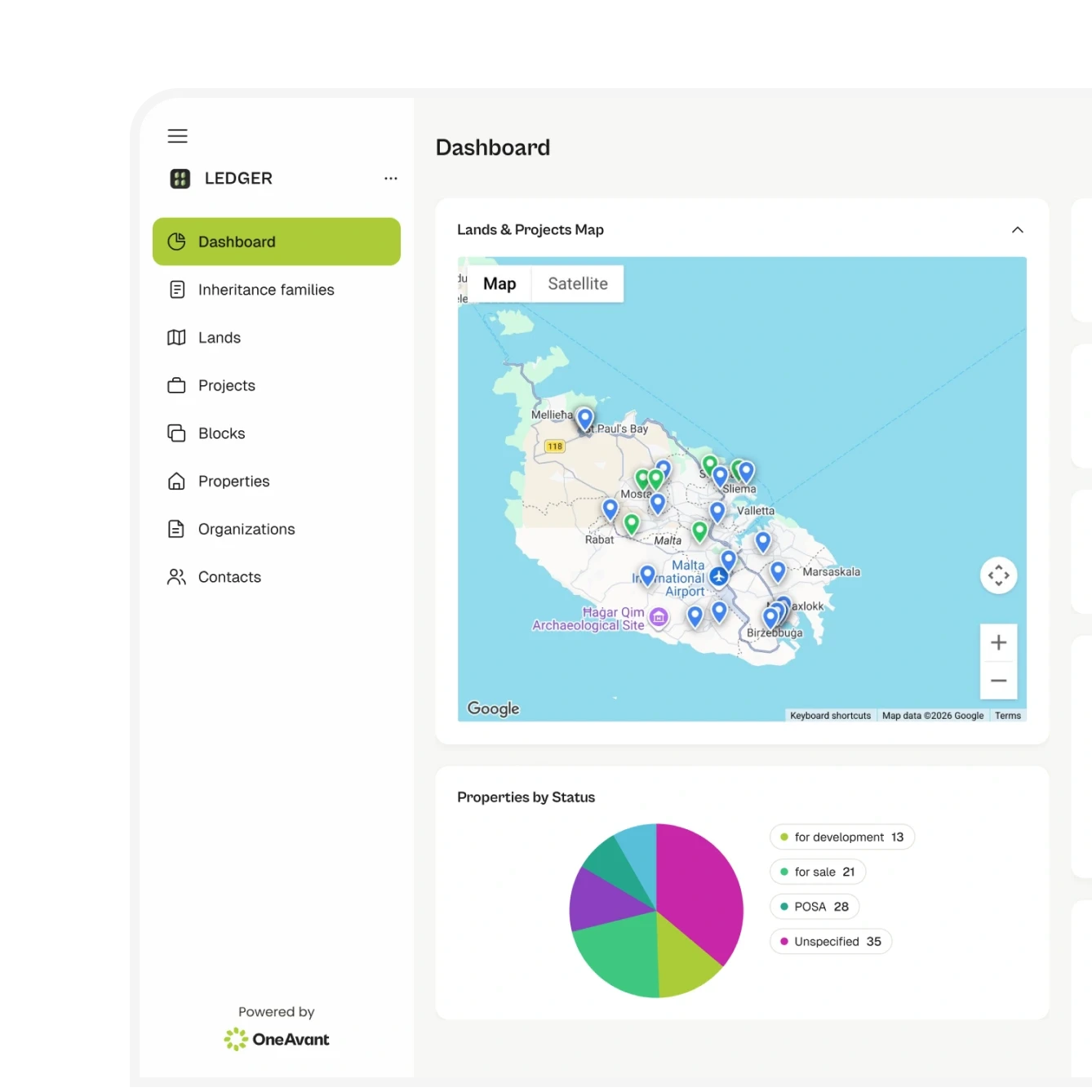This screenshot has height=1092, width=1092.
Task: Zoom in on the map
Action: (x=998, y=642)
